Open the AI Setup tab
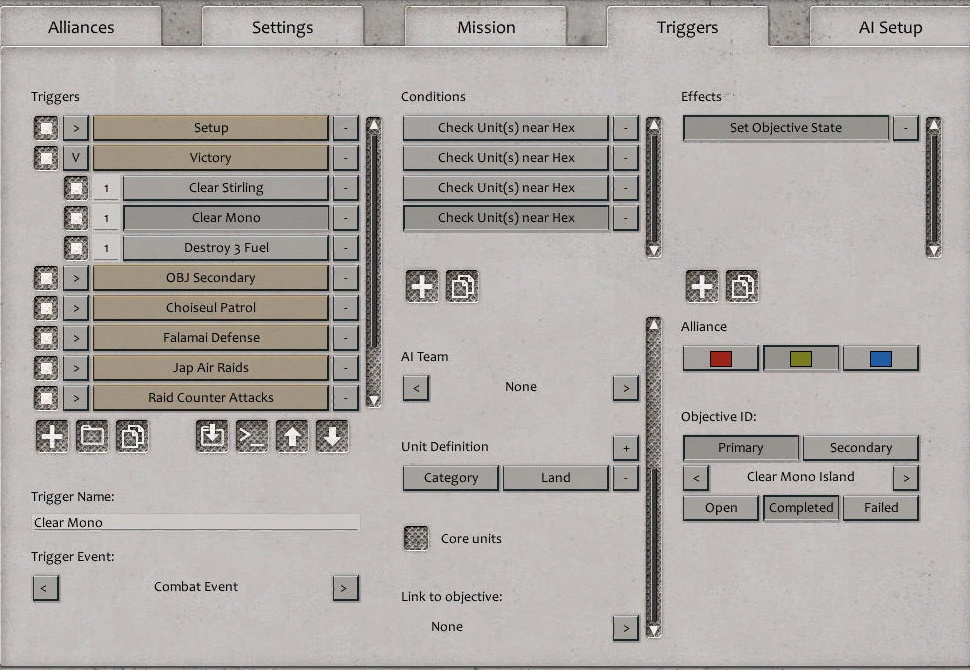The height and width of the screenshot is (670, 970). click(890, 27)
